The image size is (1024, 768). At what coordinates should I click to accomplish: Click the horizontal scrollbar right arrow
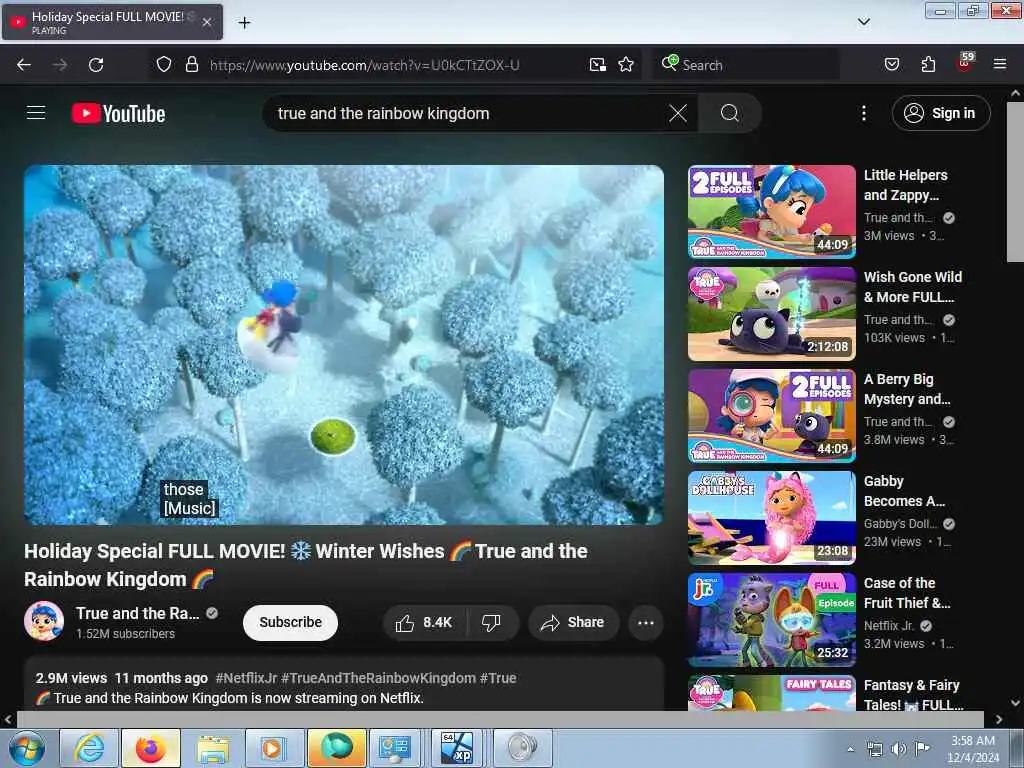point(999,719)
